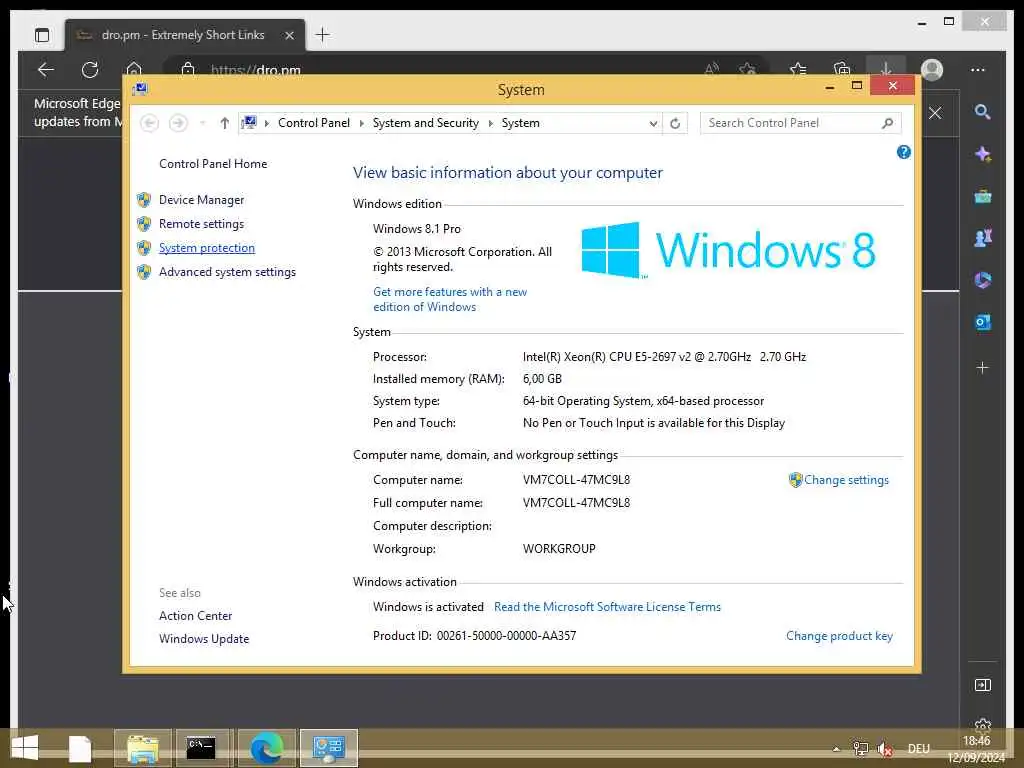Click the muted volume tray icon
The image size is (1024, 768).
tap(885, 749)
